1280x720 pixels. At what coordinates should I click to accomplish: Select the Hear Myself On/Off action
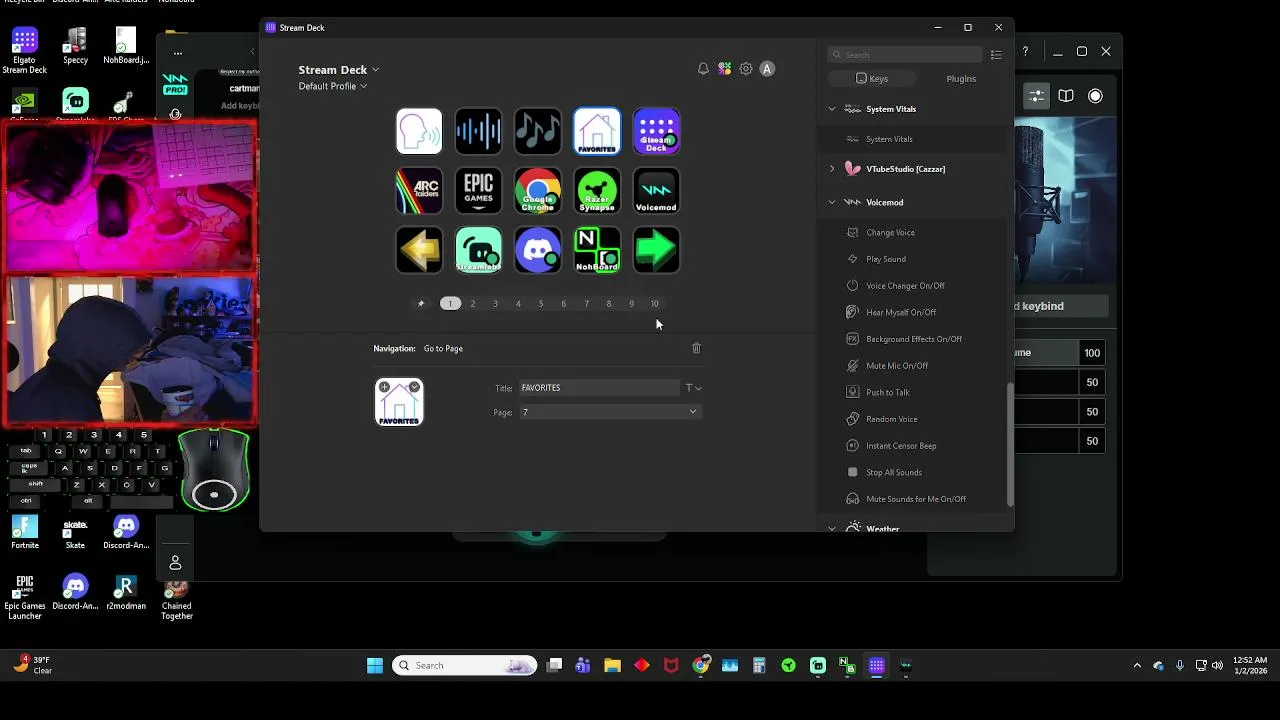coord(912,313)
